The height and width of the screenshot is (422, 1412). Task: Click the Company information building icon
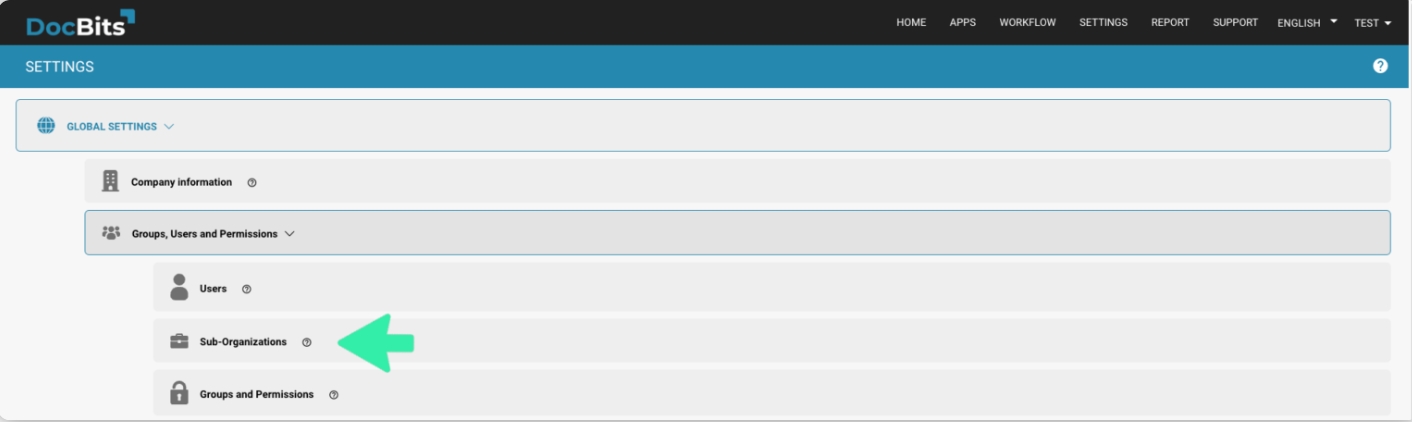tap(110, 181)
